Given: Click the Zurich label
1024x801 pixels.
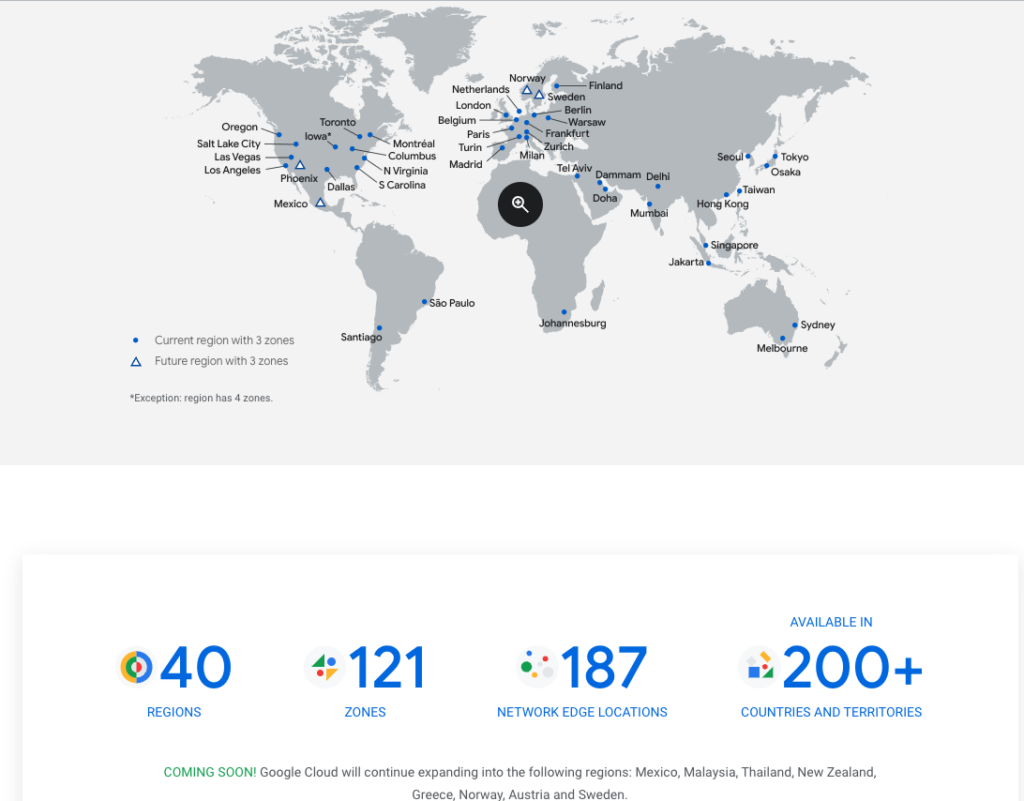Looking at the screenshot, I should [x=558, y=147].
